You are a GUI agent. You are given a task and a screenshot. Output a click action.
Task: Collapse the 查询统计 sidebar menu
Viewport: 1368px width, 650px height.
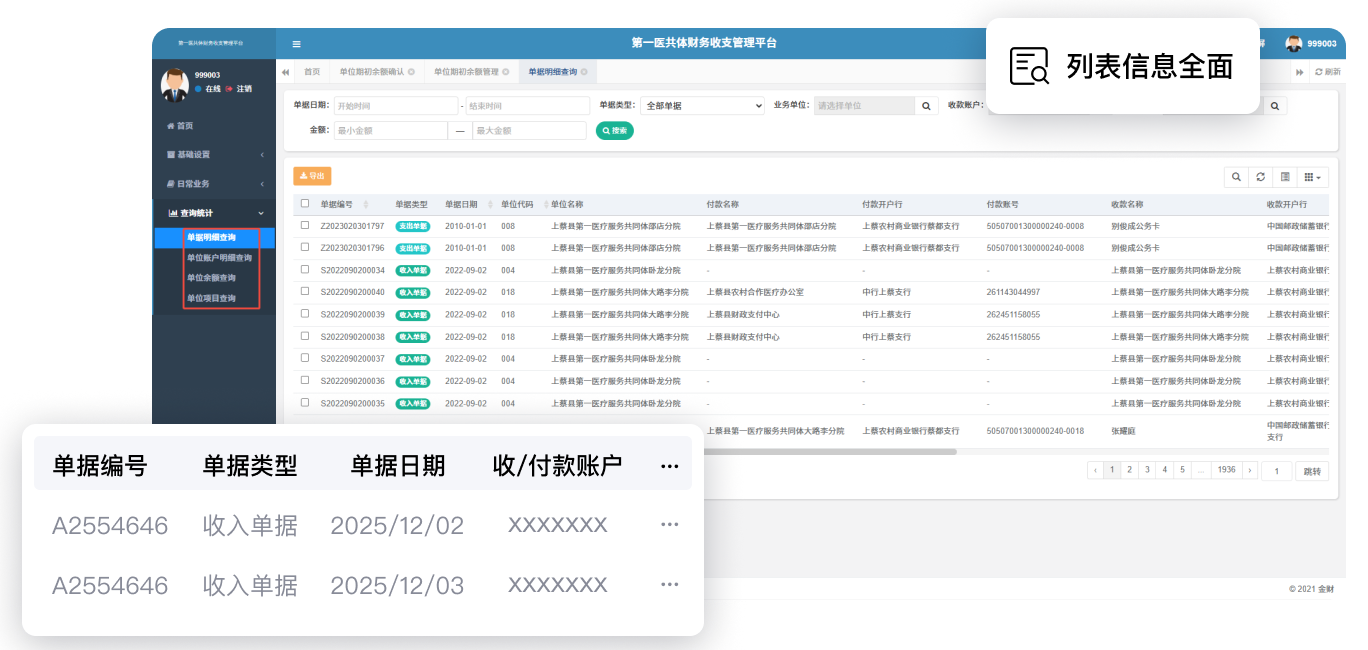[214, 213]
